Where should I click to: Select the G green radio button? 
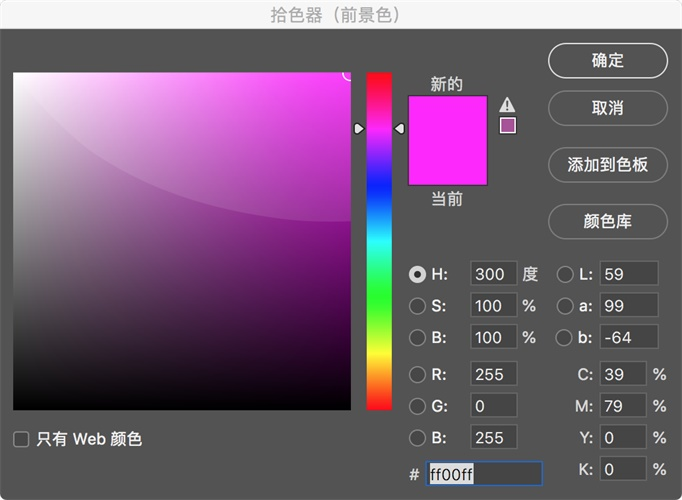[418, 406]
